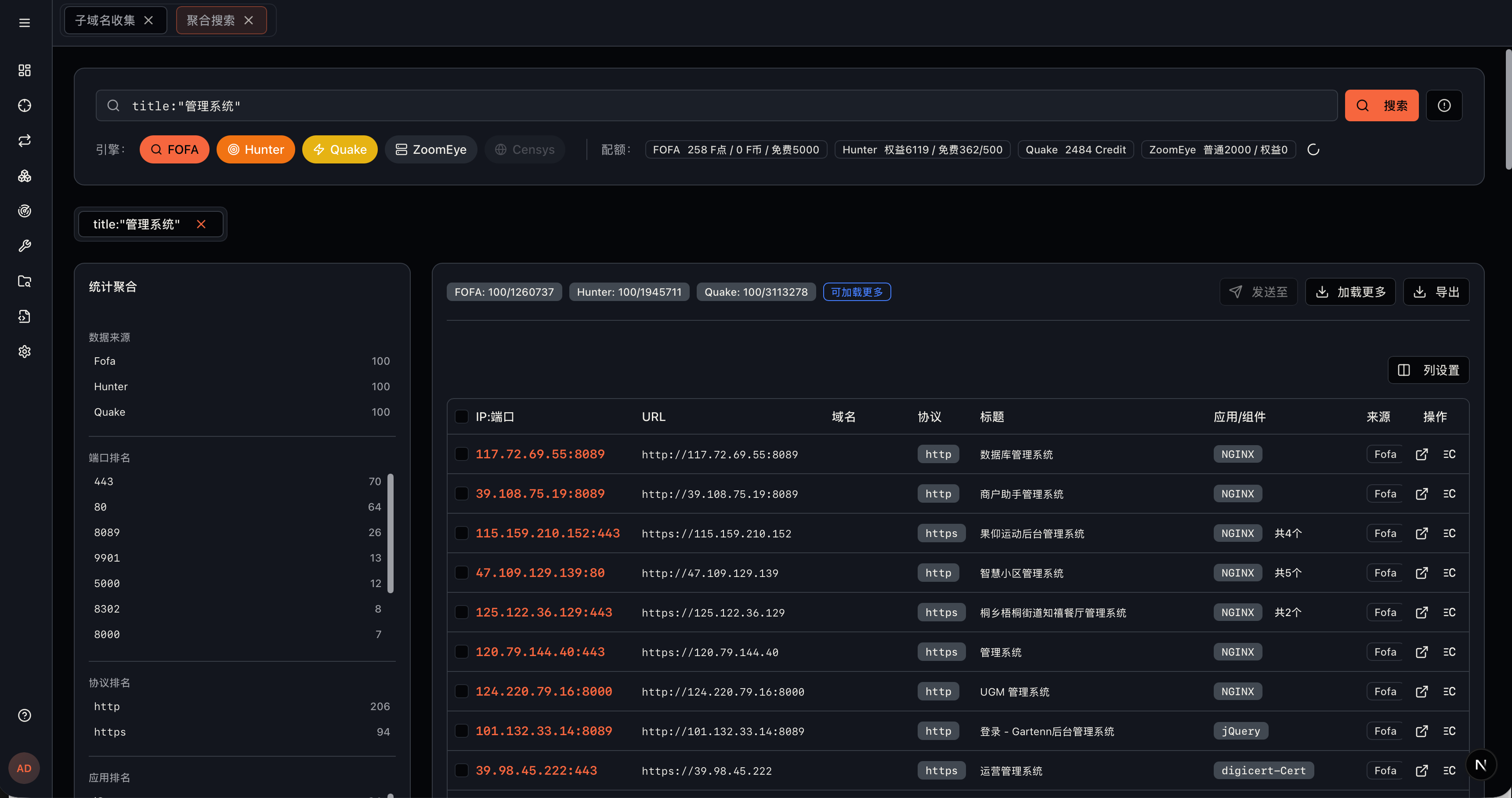Toggle ZoomEye search engine
The width and height of the screenshot is (1512, 798).
(431, 150)
